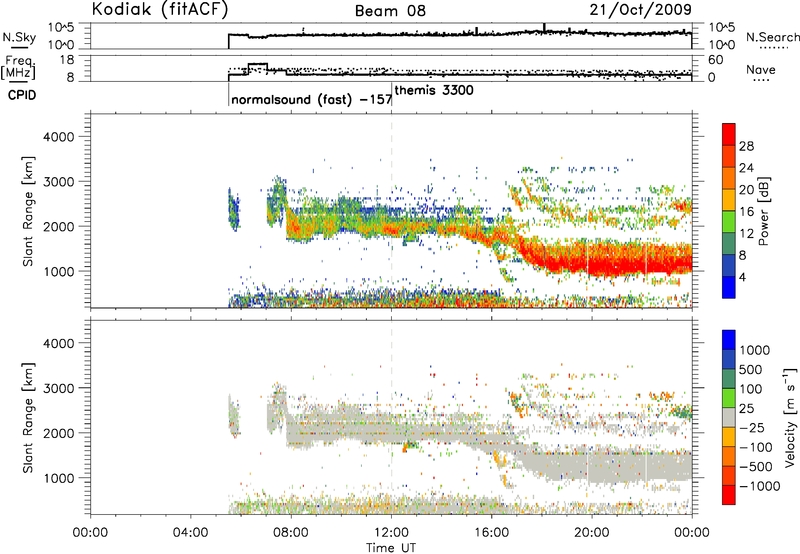The width and height of the screenshot is (800, 554).
Task: Click the 'Time UT' axis title
Action: (x=391, y=548)
